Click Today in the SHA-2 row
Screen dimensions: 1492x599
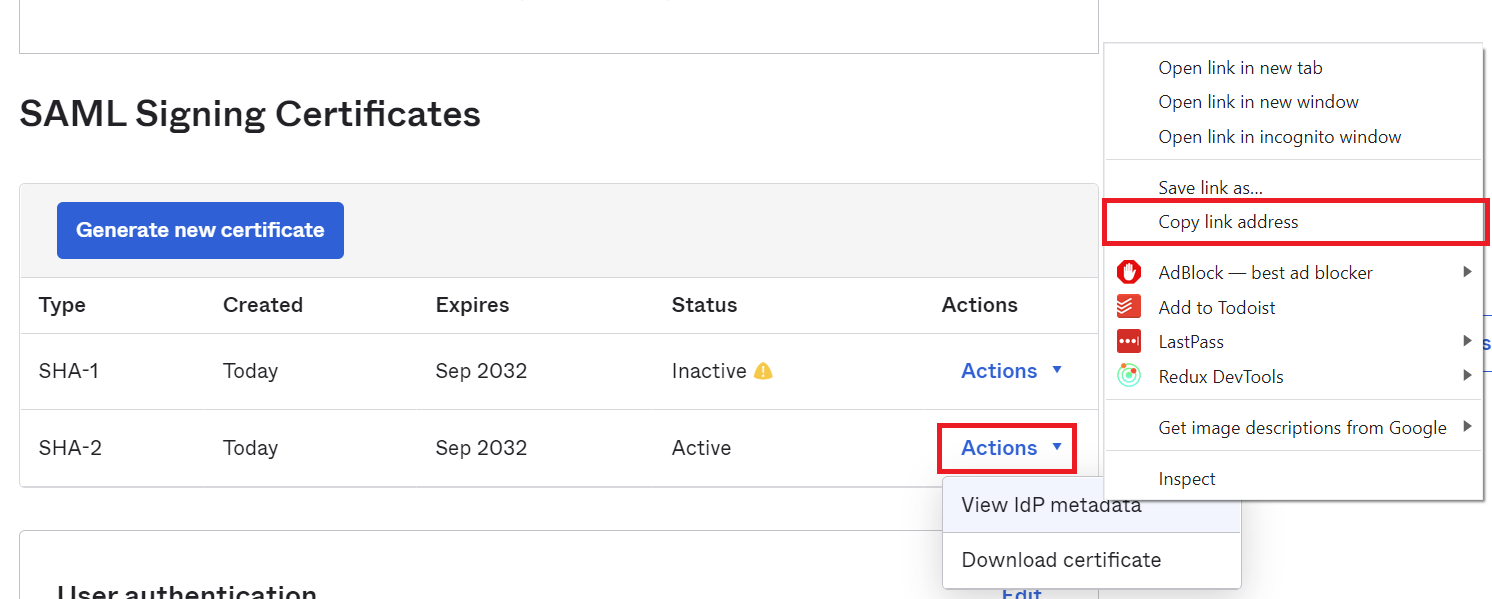point(250,448)
